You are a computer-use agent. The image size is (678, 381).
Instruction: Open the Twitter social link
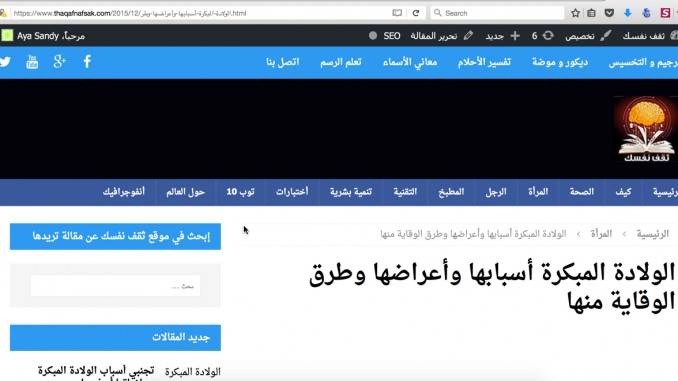click(5, 62)
